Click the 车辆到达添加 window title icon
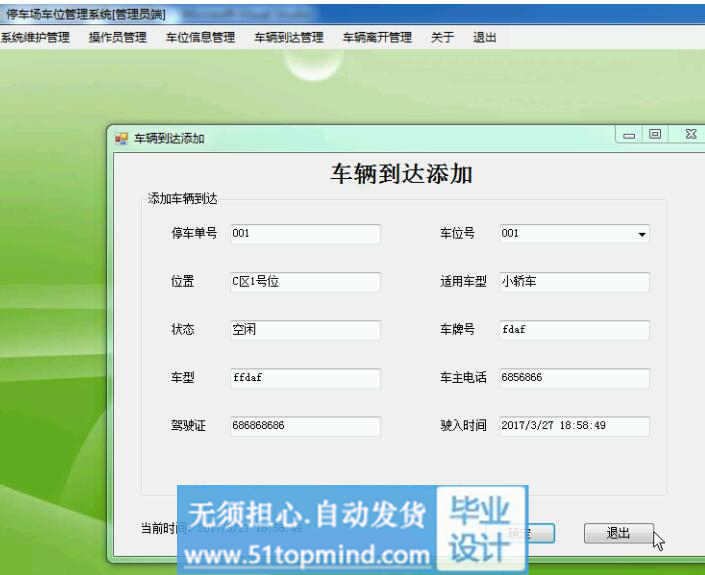The width and height of the screenshot is (705, 575). point(121,138)
